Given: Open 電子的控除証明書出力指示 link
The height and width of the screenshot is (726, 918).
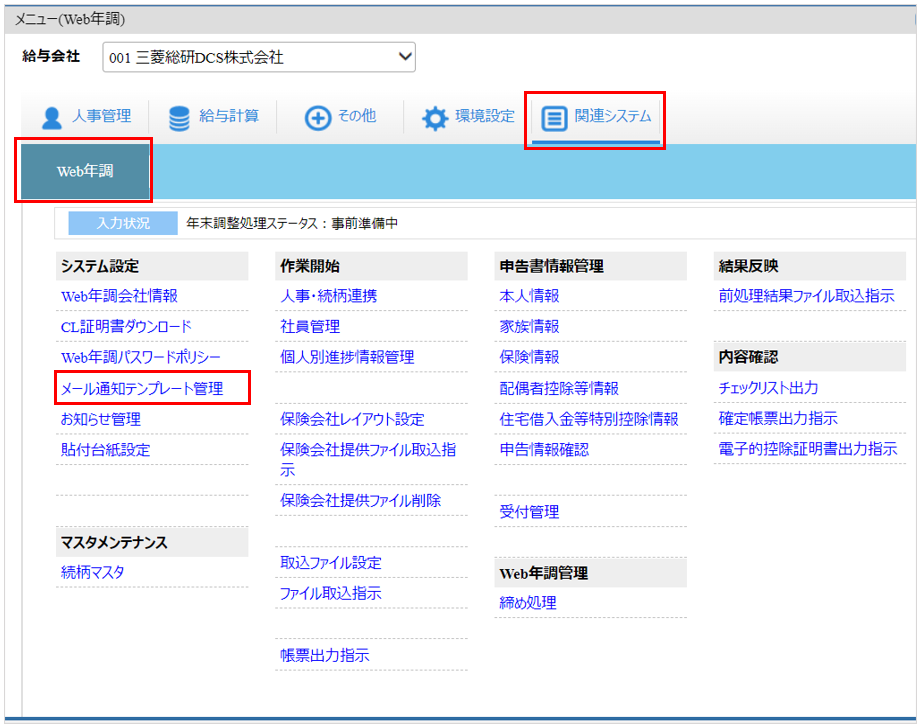Looking at the screenshot, I should click(x=808, y=448).
